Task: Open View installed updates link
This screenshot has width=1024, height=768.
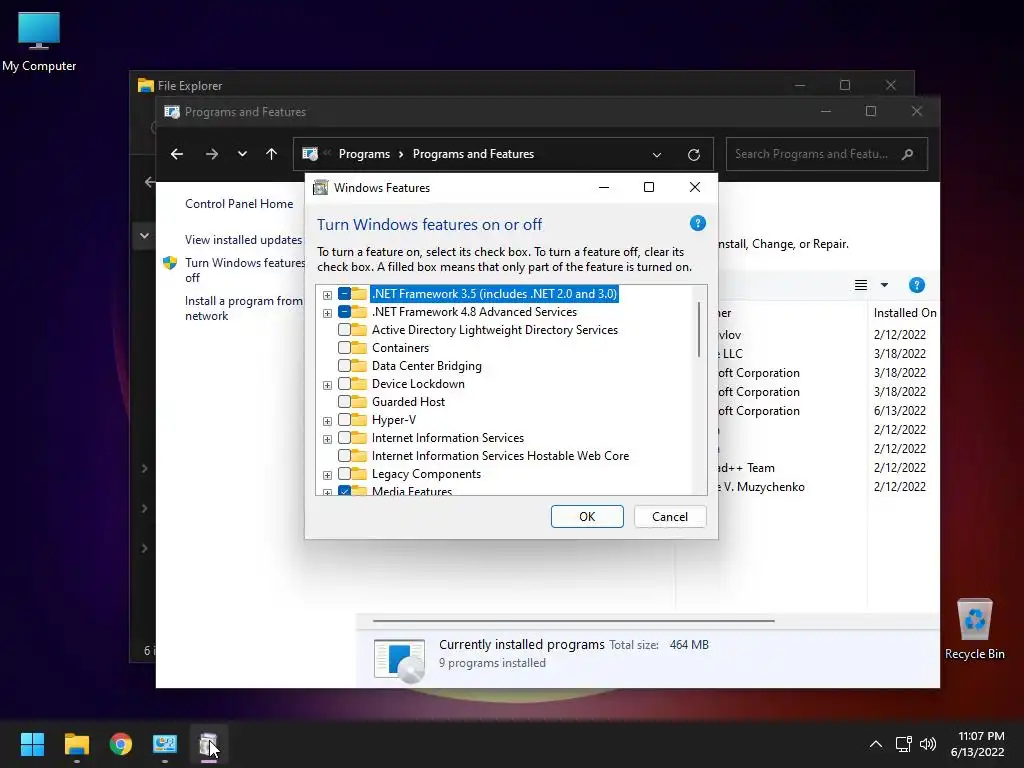Action: tap(244, 240)
